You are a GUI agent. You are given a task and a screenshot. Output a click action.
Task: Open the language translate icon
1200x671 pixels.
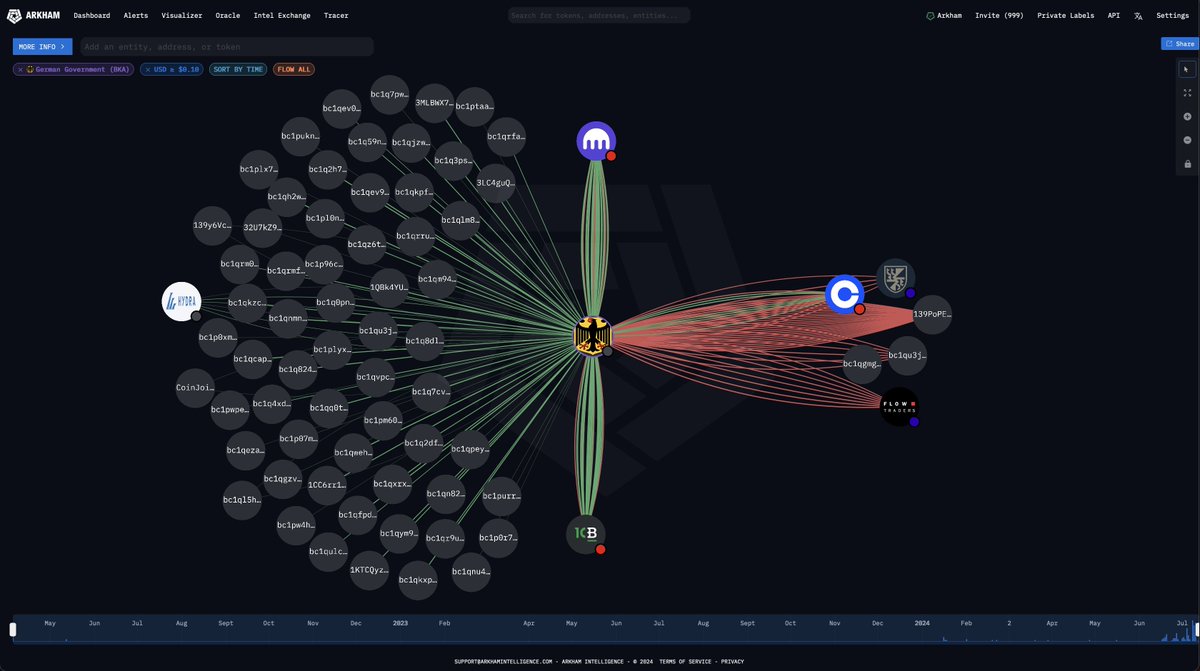[1138, 16]
